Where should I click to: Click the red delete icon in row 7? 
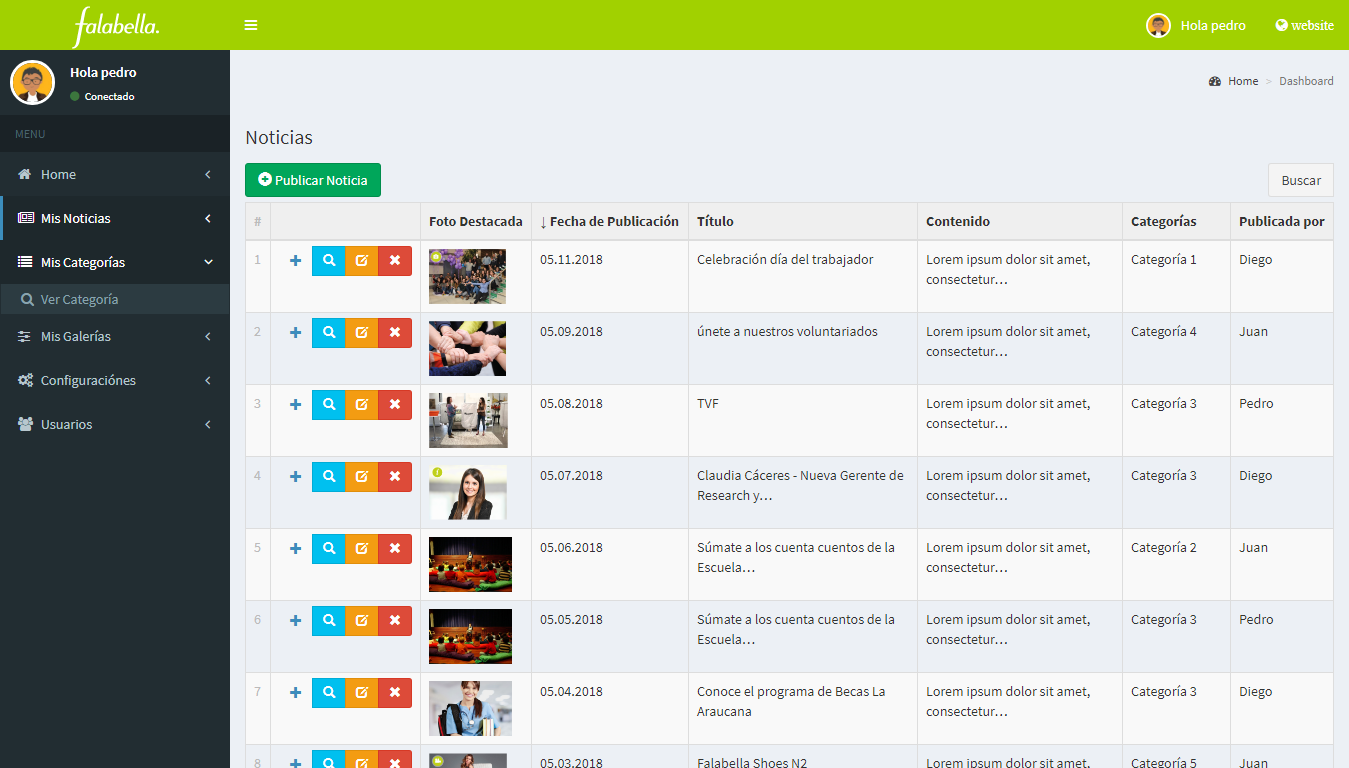(x=394, y=692)
